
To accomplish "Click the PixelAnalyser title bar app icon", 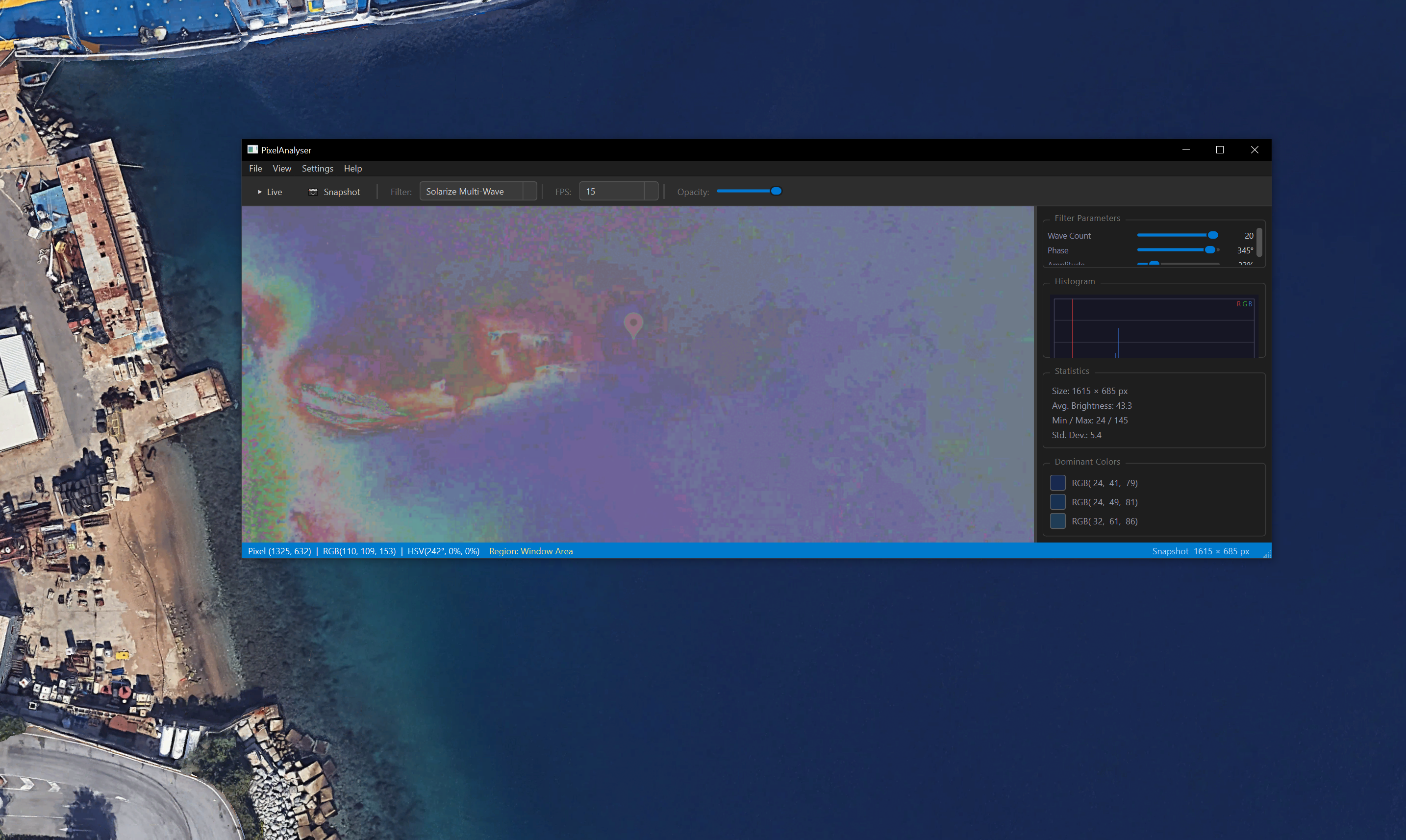I will (x=253, y=149).
